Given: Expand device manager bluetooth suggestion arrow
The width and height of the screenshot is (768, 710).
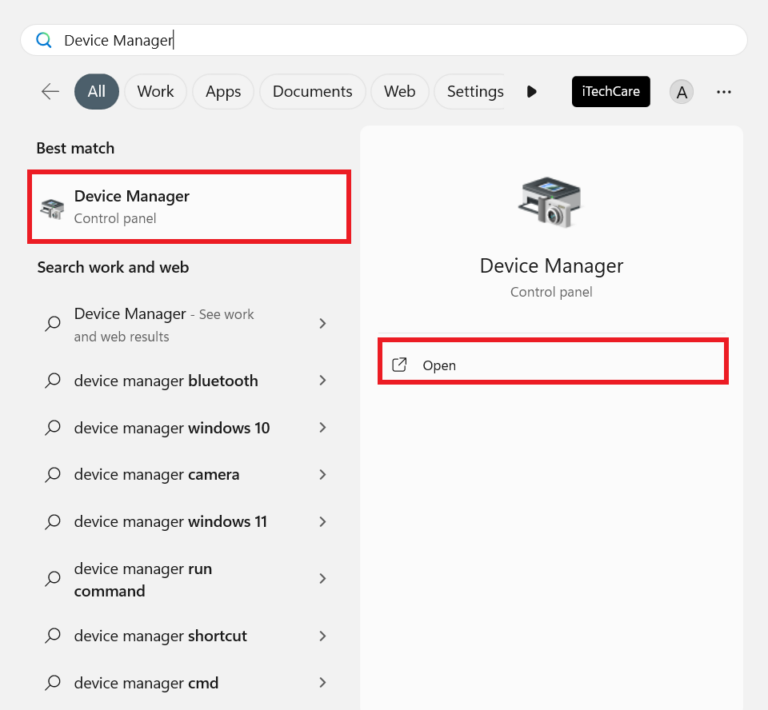Looking at the screenshot, I should coord(322,381).
